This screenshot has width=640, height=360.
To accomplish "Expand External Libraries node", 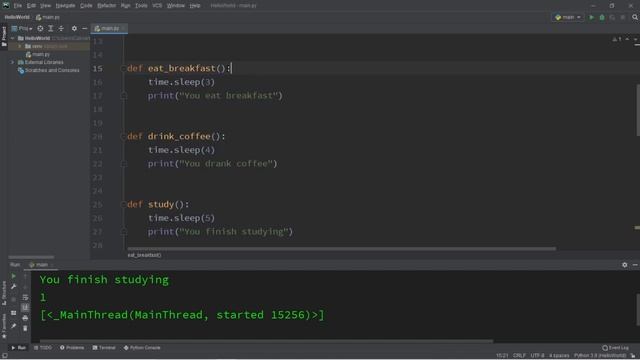I will (13, 62).
